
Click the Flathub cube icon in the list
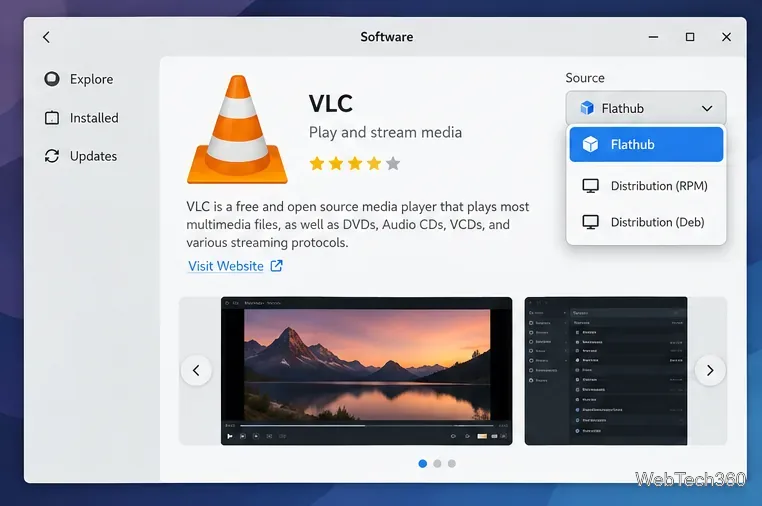(x=590, y=144)
